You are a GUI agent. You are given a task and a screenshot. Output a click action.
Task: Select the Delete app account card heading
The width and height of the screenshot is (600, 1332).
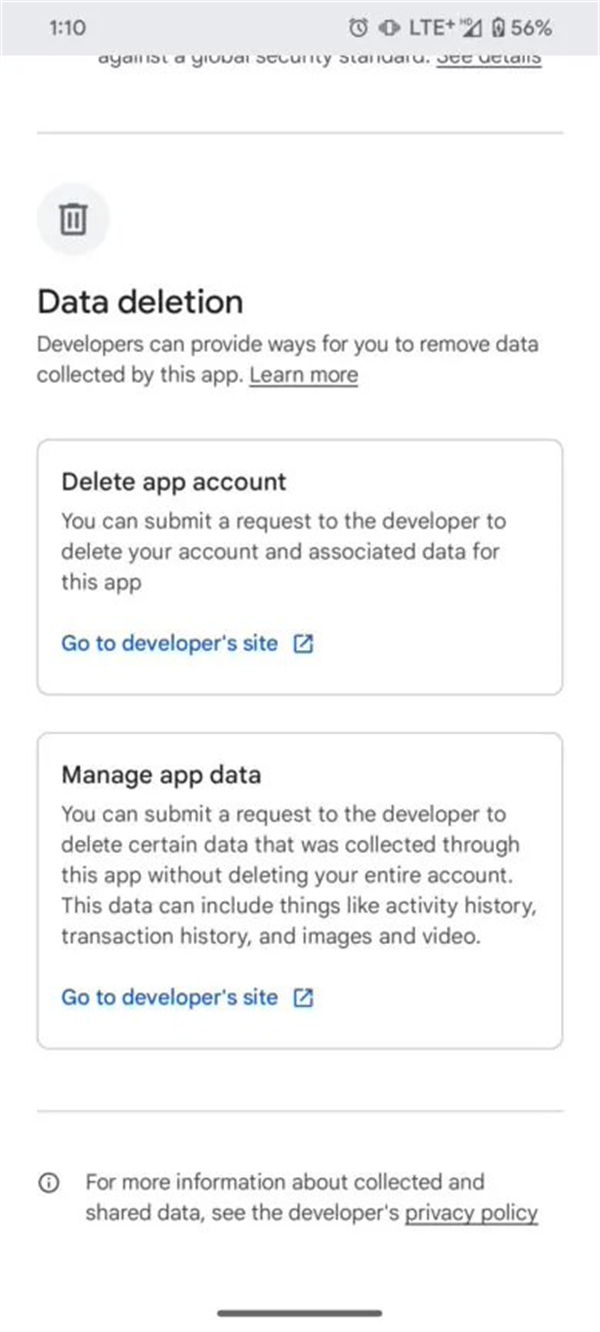coord(174,482)
